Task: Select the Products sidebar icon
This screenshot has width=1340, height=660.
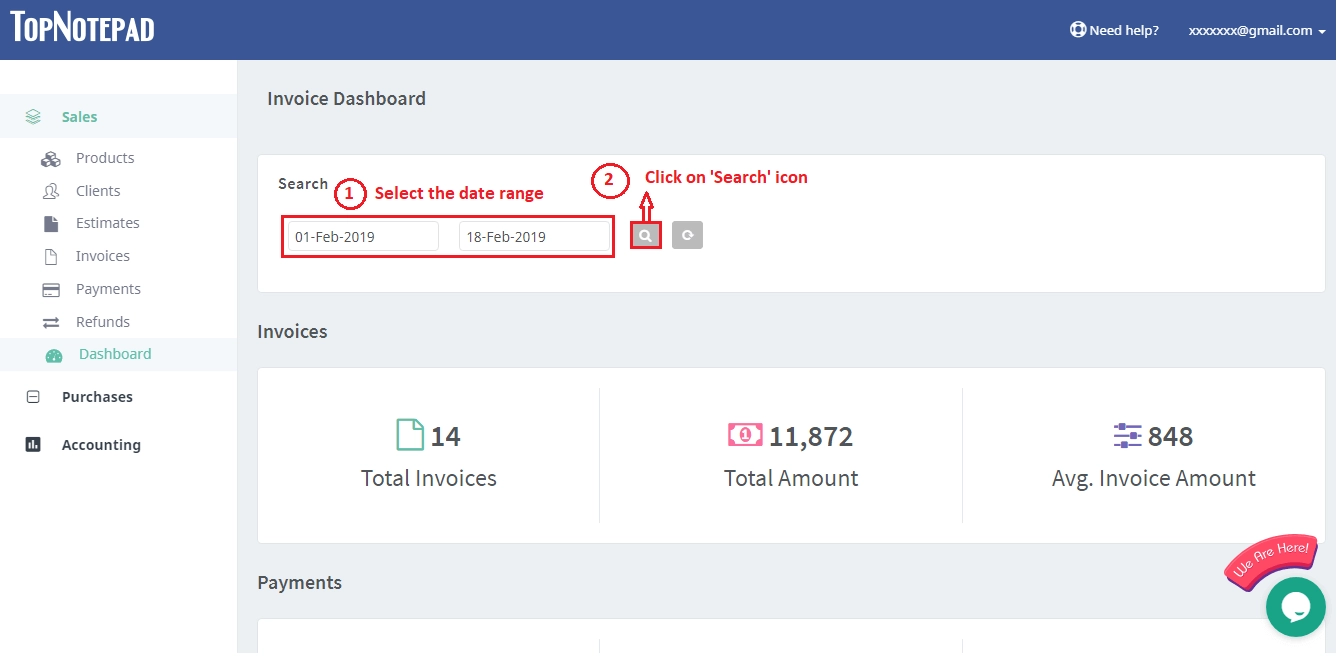Action: tap(51, 158)
